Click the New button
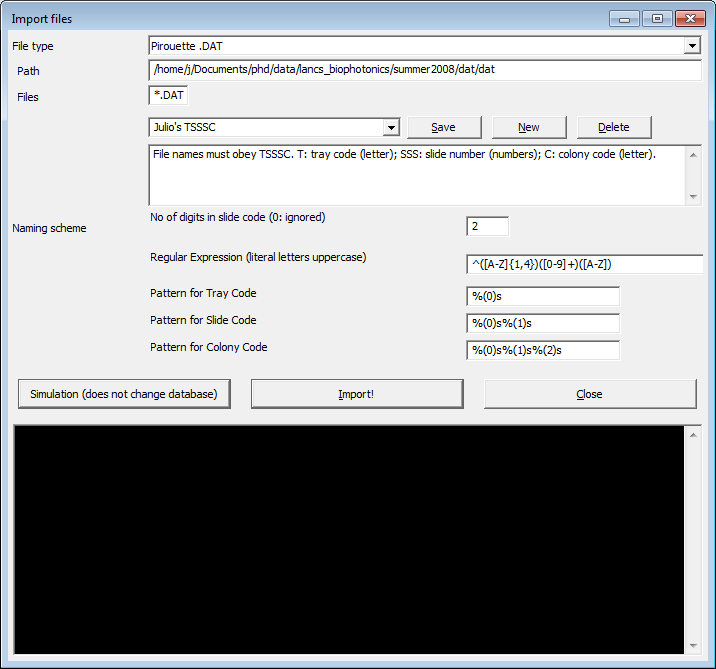Viewport: 716px width, 669px height. [529, 127]
